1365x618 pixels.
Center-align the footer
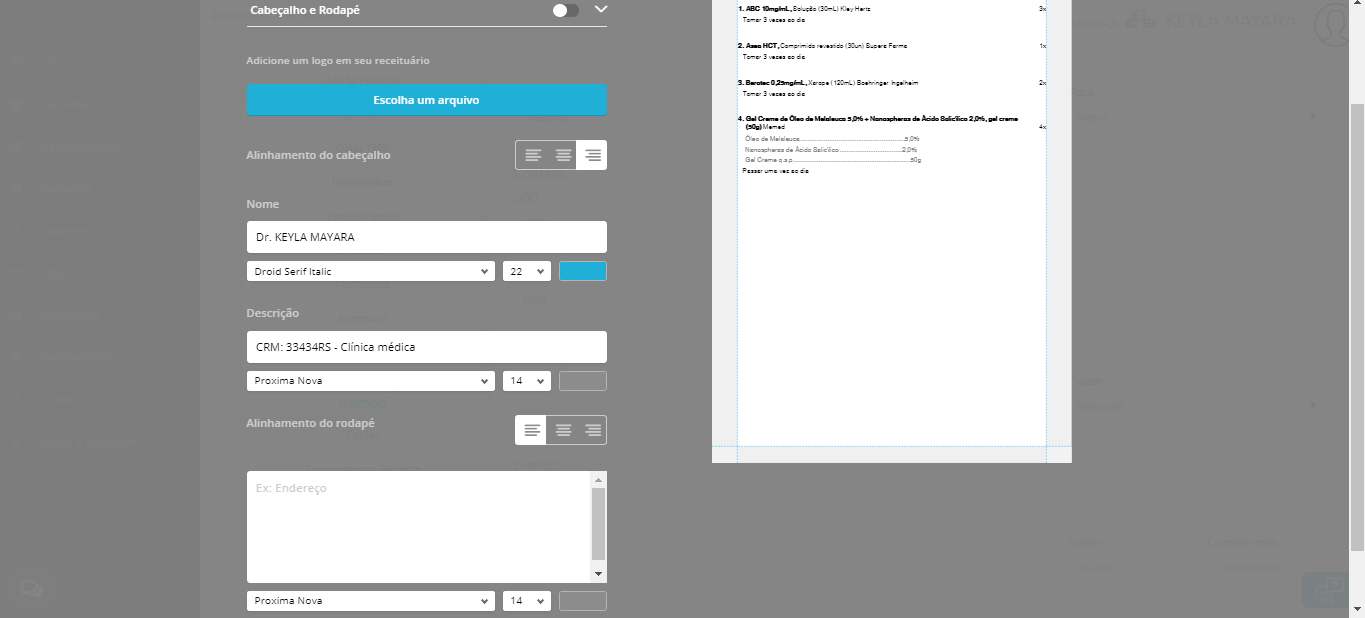pyautogui.click(x=563, y=430)
